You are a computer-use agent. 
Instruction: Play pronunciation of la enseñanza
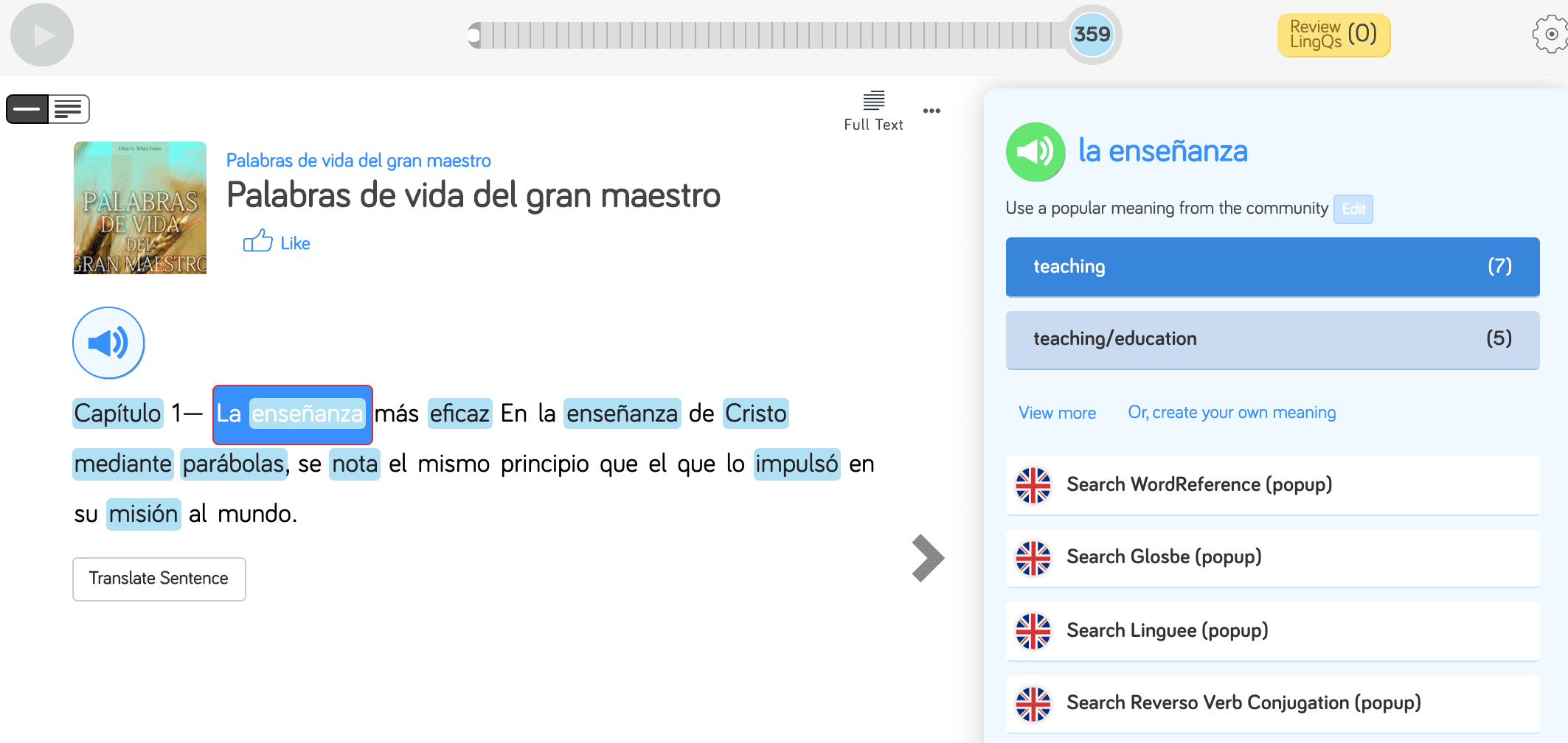coord(1035,152)
